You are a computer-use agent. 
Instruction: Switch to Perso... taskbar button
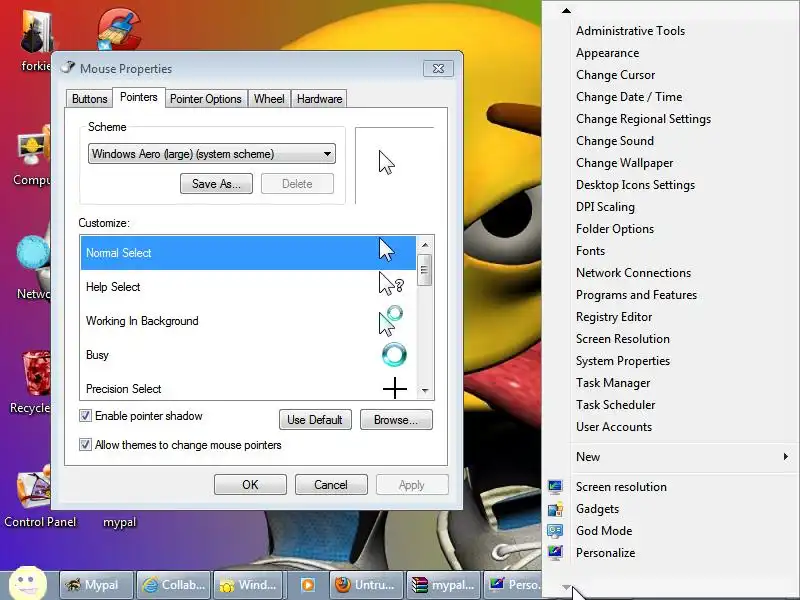click(x=513, y=585)
